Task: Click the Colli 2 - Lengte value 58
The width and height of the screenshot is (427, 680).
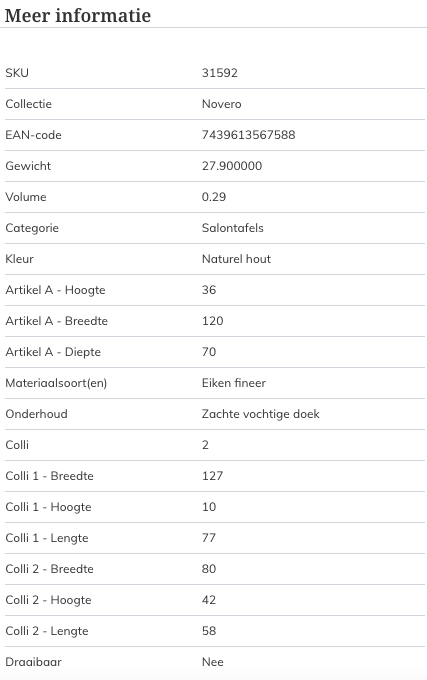Action: click(x=209, y=631)
